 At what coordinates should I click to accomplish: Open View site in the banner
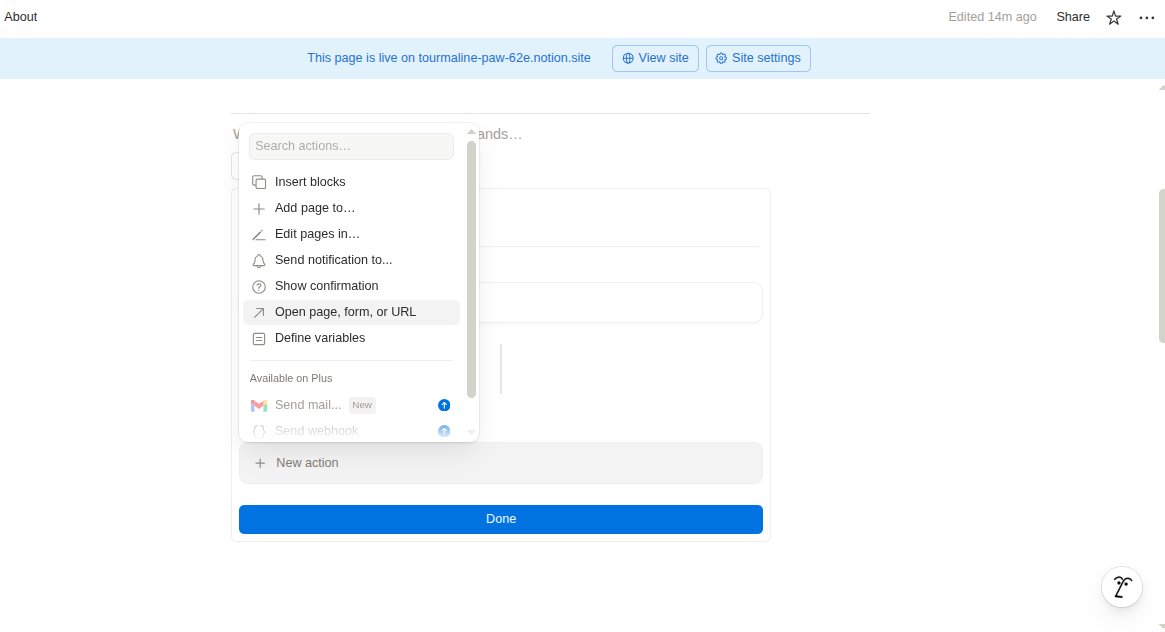[x=655, y=58]
